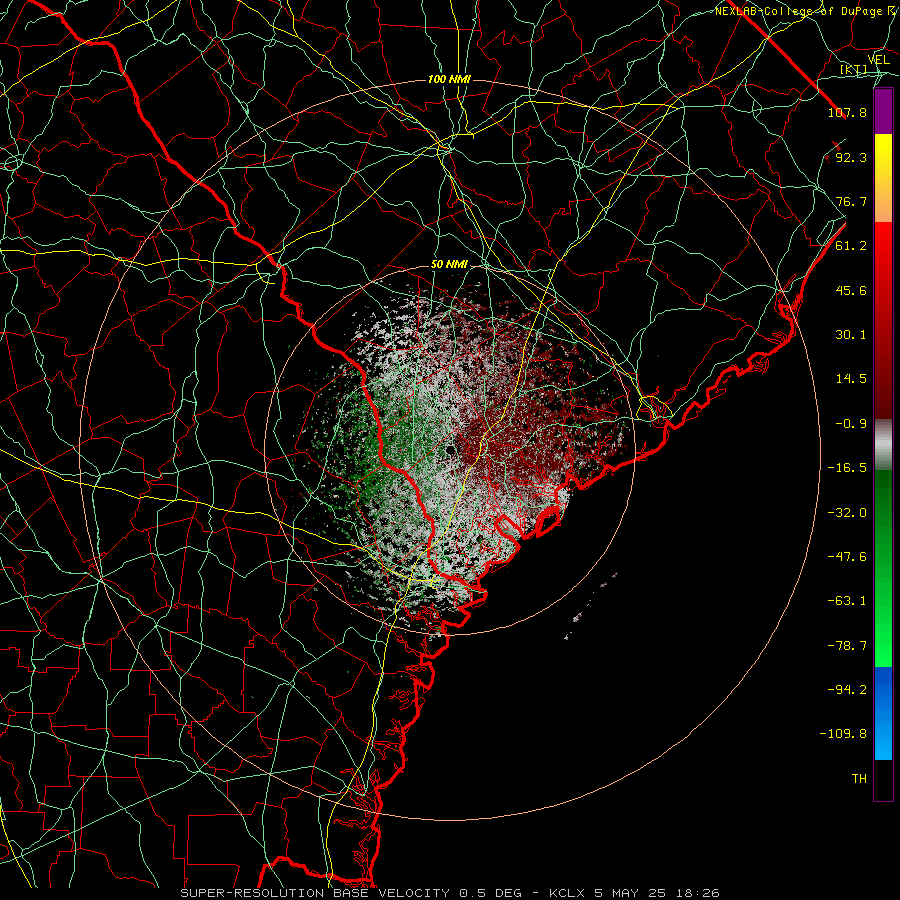Click the -16.5 velocity scale value
The height and width of the screenshot is (900, 900).
click(847, 468)
